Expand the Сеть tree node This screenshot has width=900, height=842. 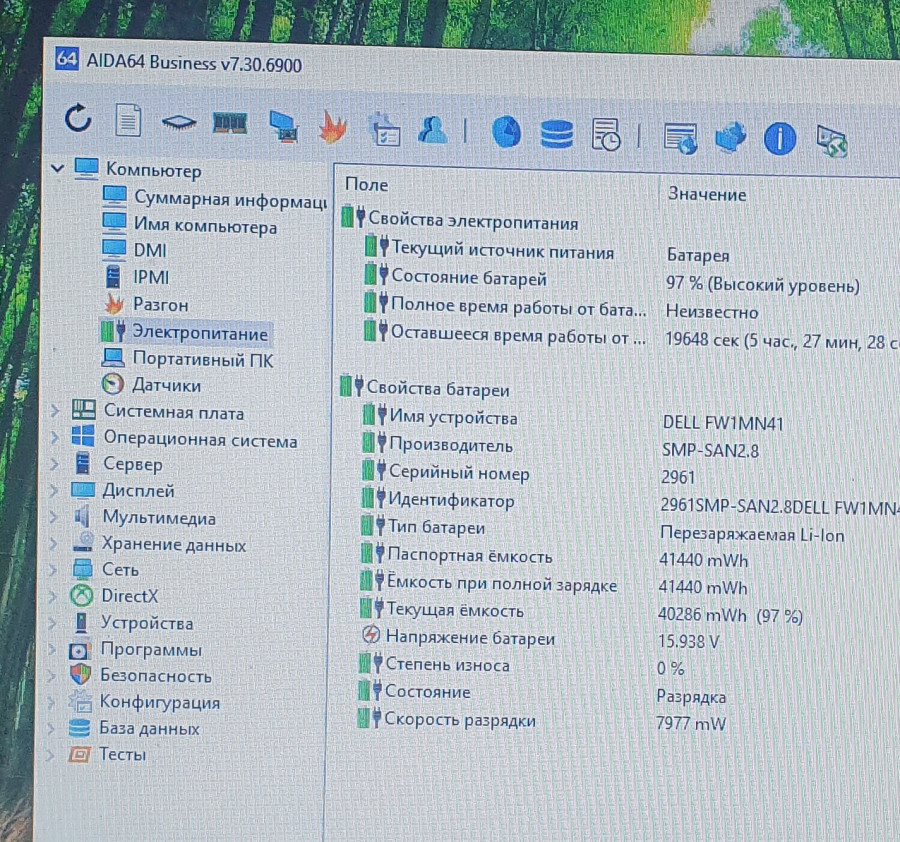click(53, 569)
